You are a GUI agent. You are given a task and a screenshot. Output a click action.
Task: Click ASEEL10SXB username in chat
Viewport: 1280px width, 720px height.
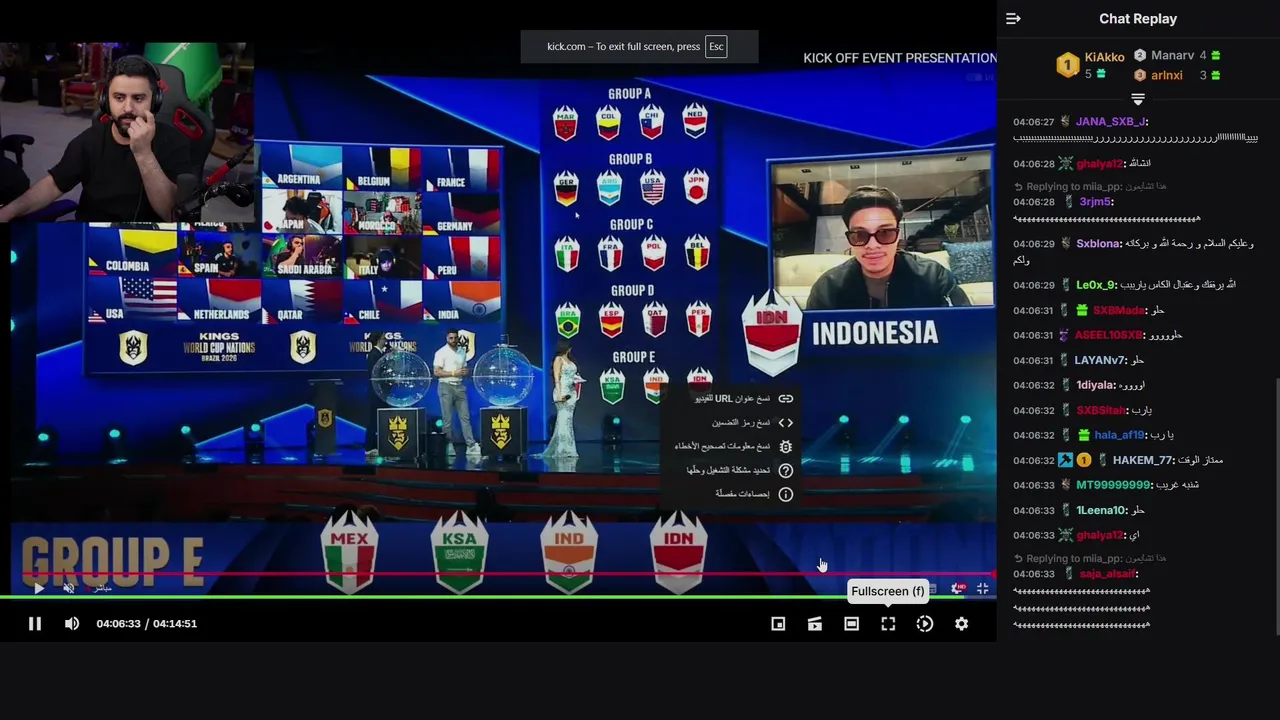point(1109,336)
